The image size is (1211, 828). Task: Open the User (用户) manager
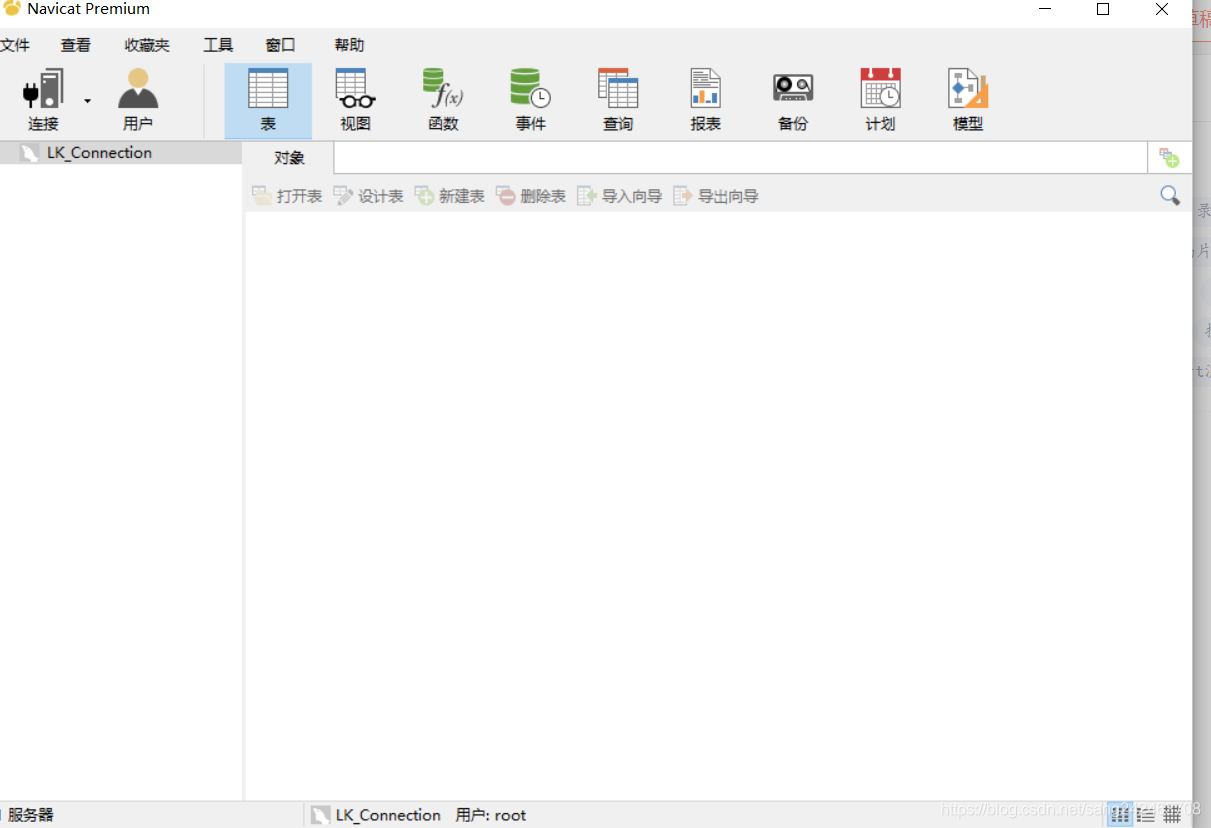coord(138,100)
